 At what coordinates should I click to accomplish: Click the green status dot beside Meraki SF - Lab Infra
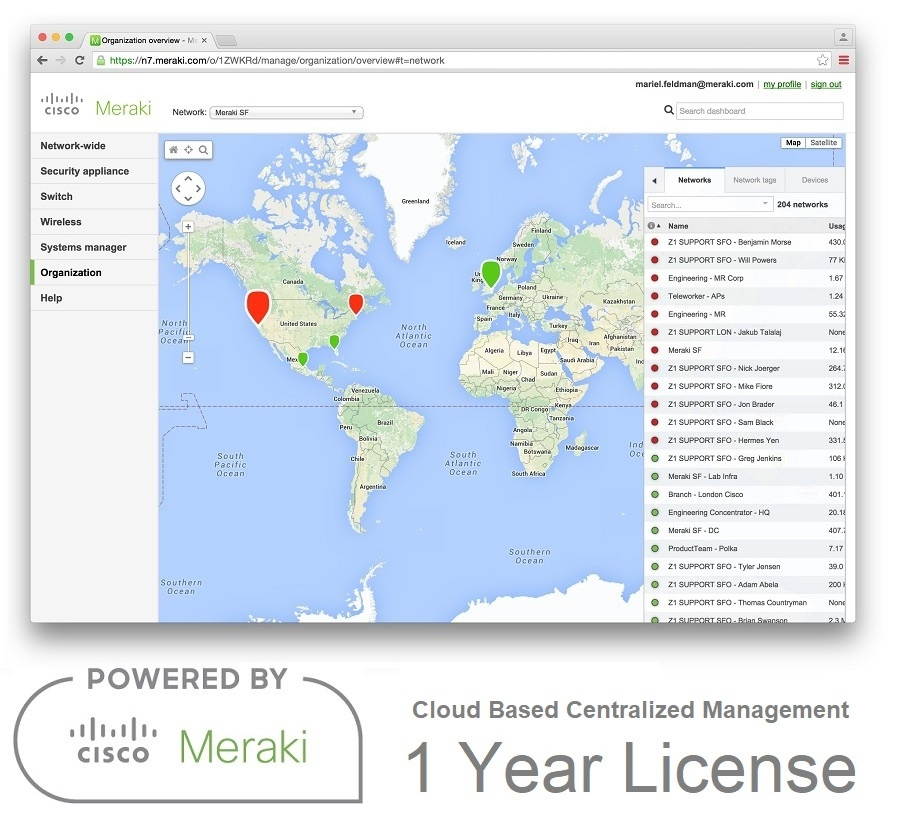655,477
